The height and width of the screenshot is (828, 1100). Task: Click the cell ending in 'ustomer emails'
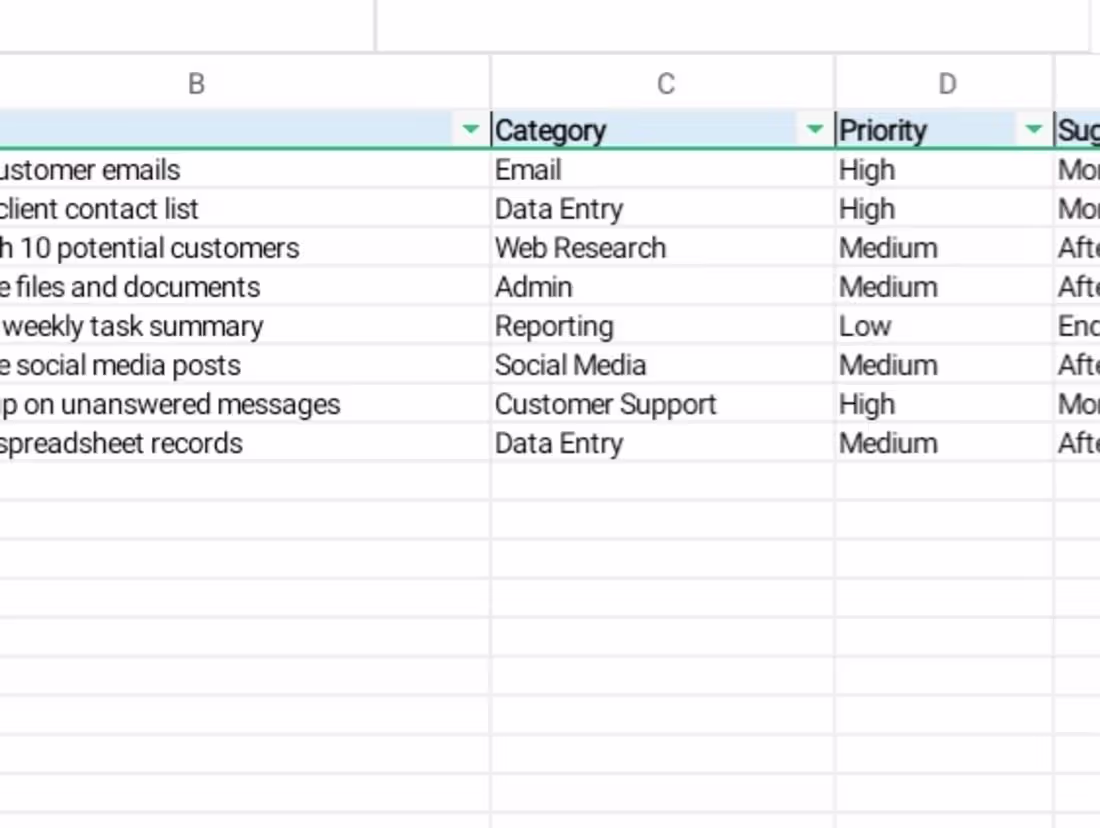(245, 170)
